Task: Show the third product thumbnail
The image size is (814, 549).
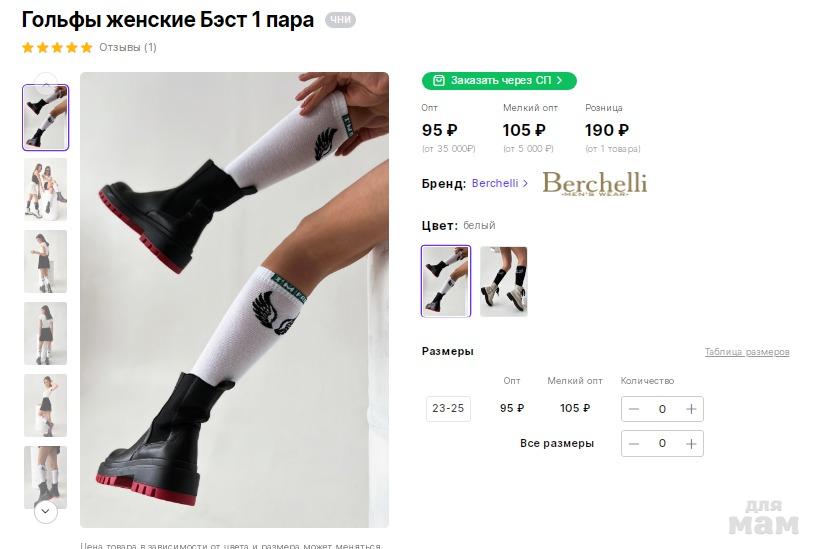Action: [x=45, y=261]
